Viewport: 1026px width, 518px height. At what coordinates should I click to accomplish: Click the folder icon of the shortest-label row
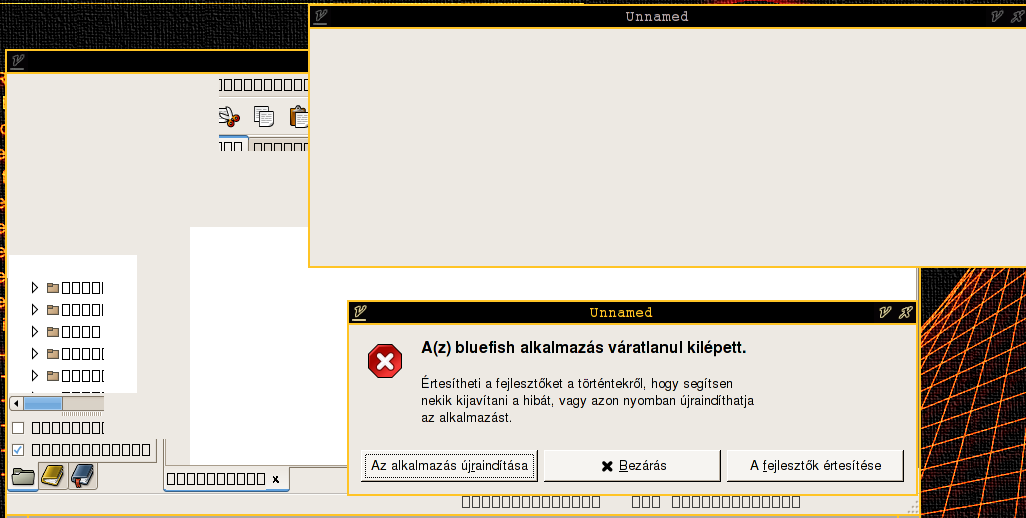(x=53, y=332)
